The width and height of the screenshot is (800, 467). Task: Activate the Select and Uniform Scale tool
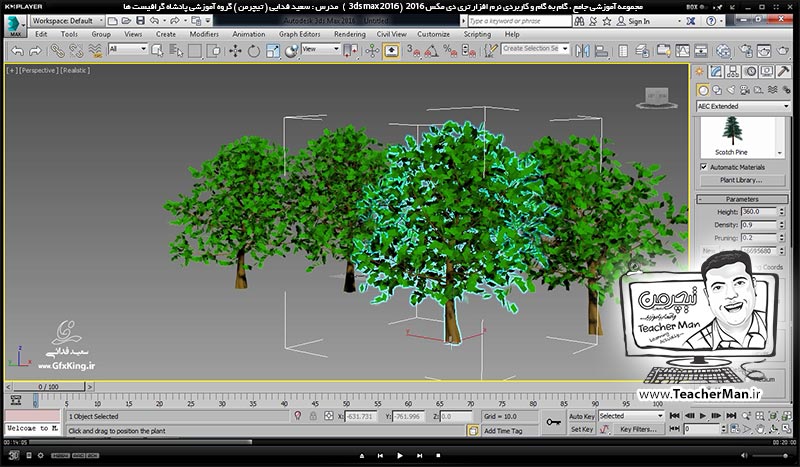273,51
